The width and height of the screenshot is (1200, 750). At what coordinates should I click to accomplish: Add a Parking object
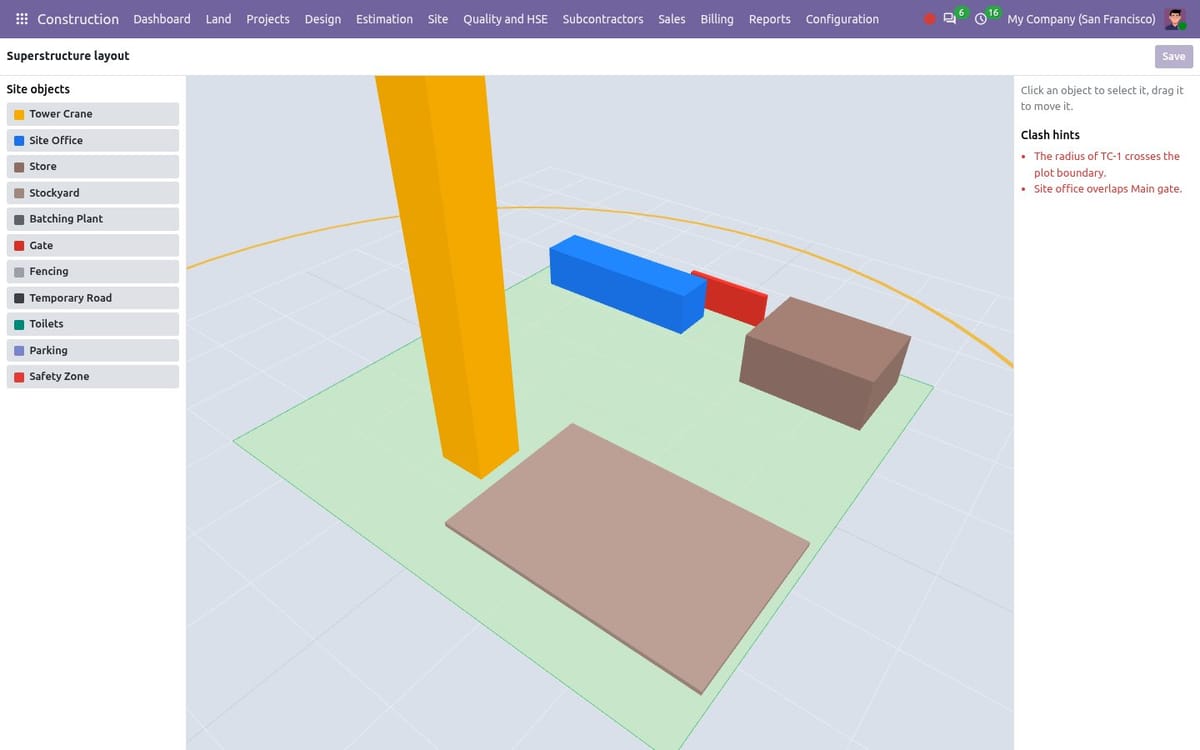[93, 350]
